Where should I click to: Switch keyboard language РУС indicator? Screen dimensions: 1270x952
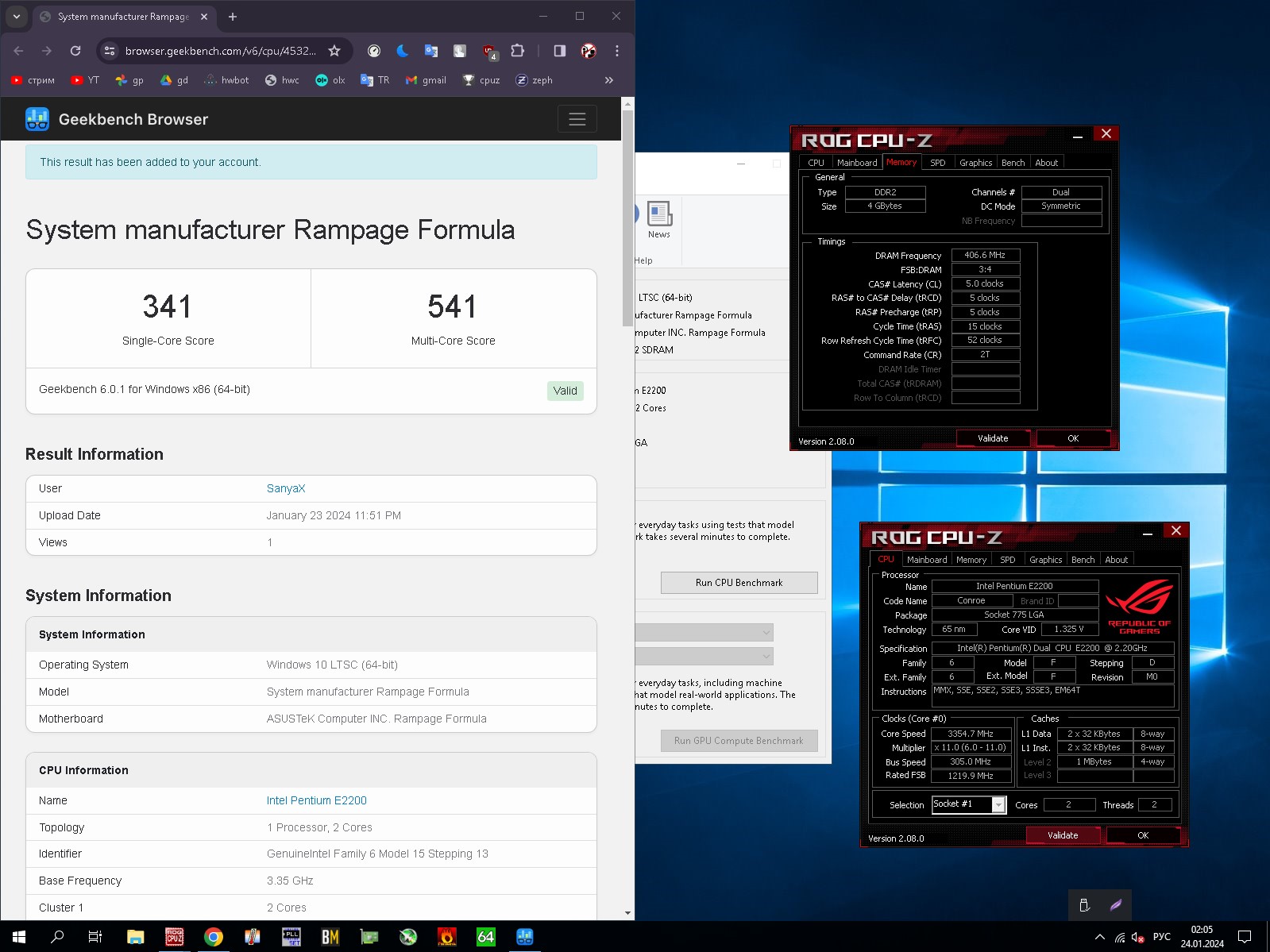pos(1162,937)
